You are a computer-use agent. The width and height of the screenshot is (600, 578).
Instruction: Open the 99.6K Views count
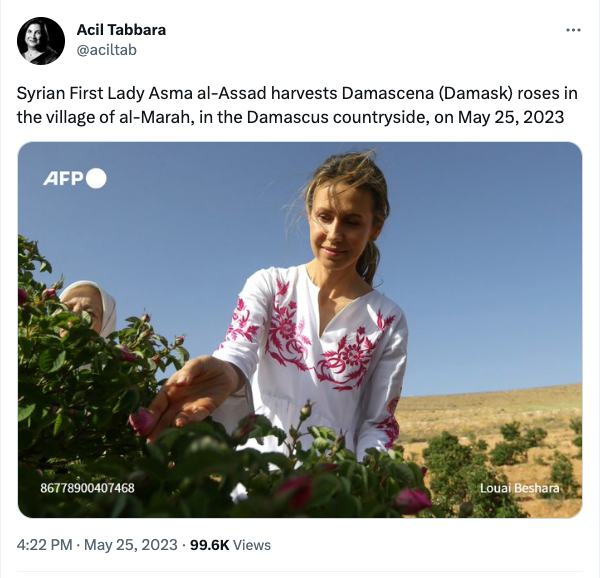pos(230,545)
